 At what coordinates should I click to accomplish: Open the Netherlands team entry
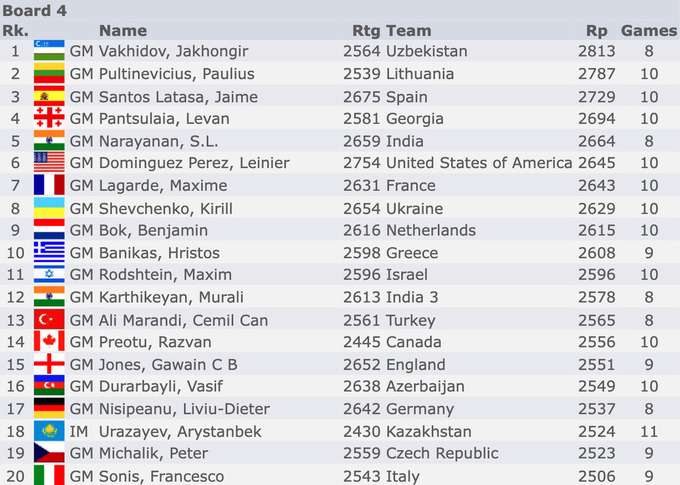click(431, 230)
